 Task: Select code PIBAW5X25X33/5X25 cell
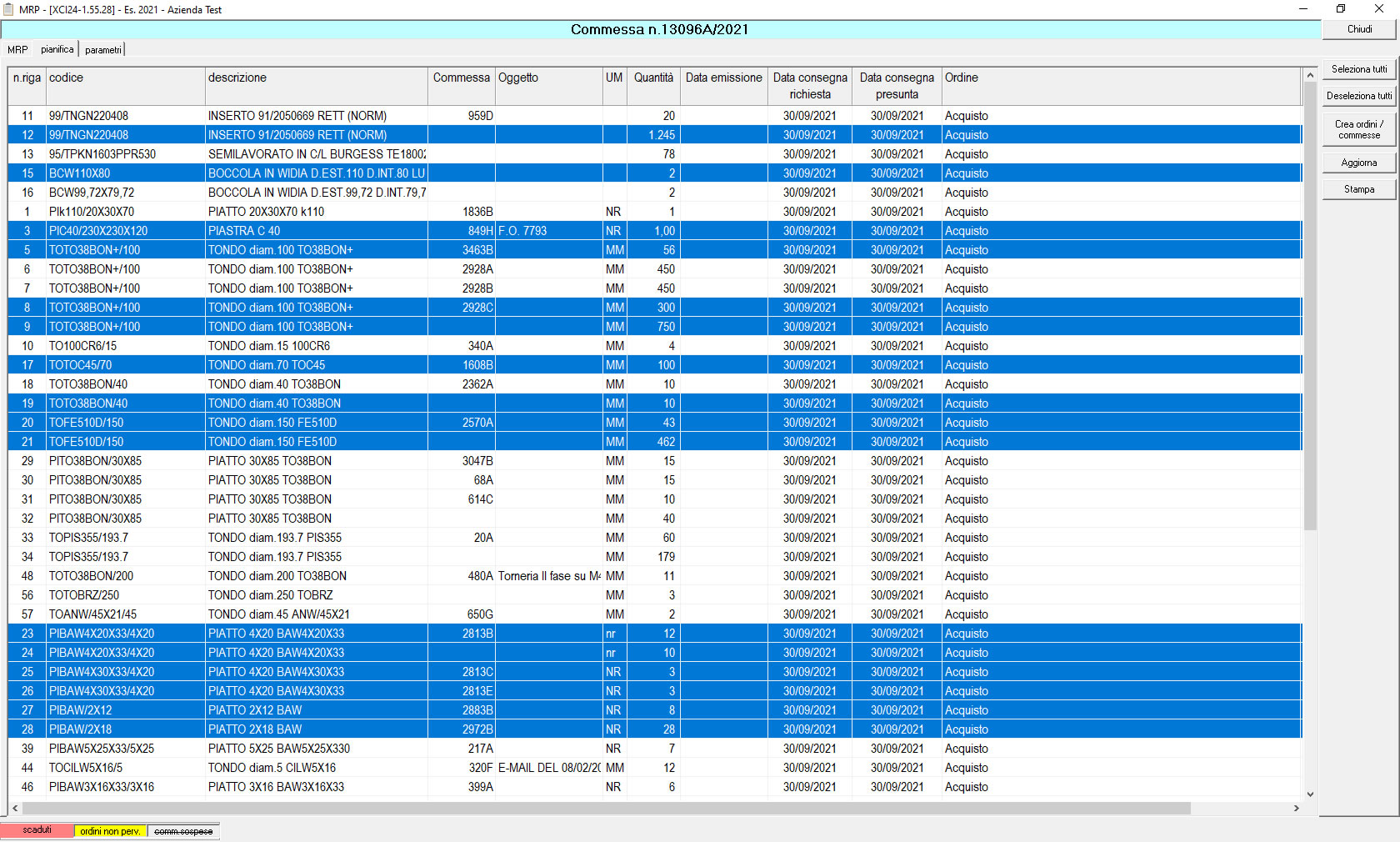[125, 749]
